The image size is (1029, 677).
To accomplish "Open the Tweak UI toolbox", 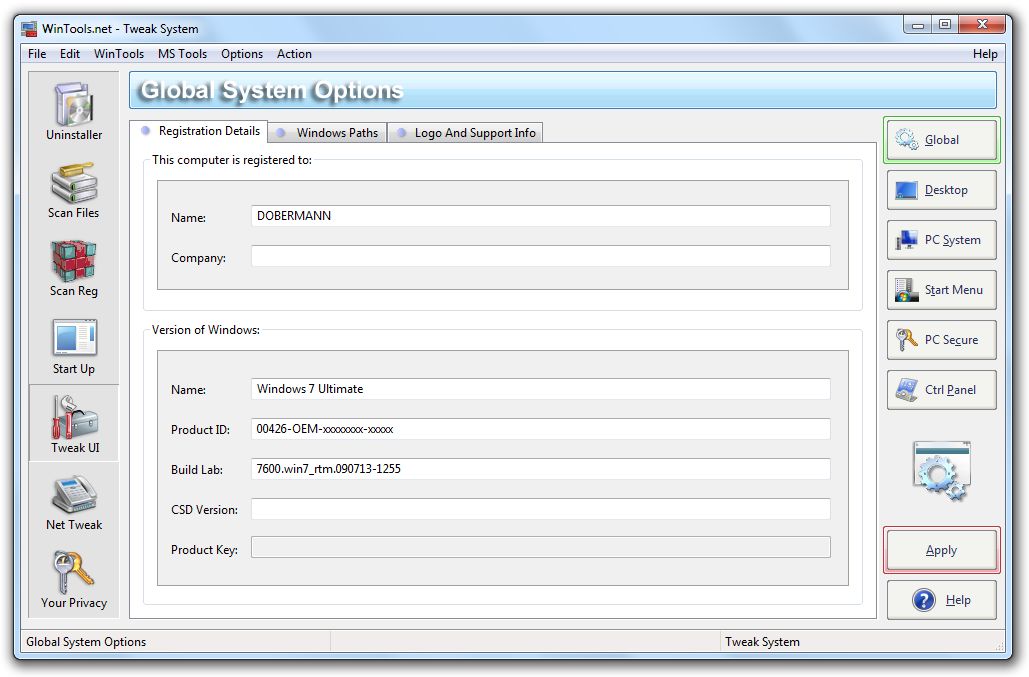I will [x=75, y=424].
